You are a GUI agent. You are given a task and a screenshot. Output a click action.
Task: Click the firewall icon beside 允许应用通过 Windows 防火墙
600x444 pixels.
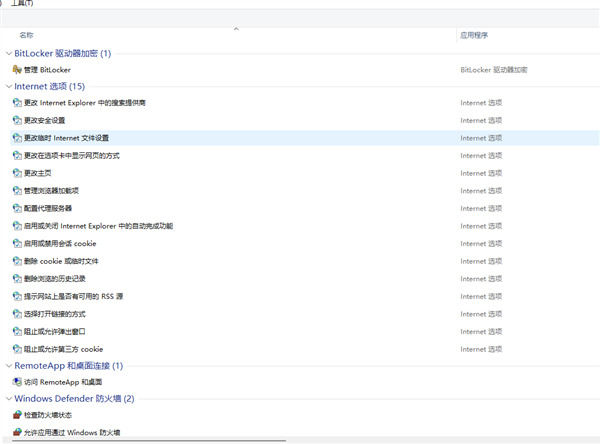[x=17, y=433]
